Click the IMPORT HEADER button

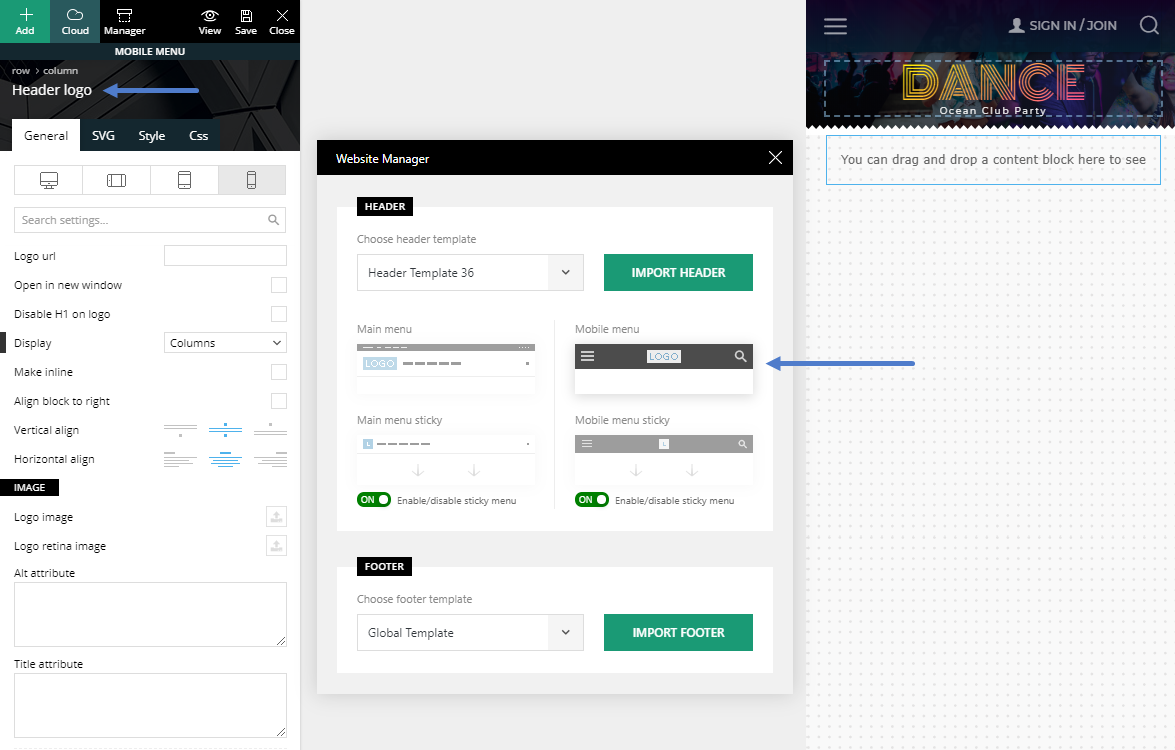(x=678, y=273)
